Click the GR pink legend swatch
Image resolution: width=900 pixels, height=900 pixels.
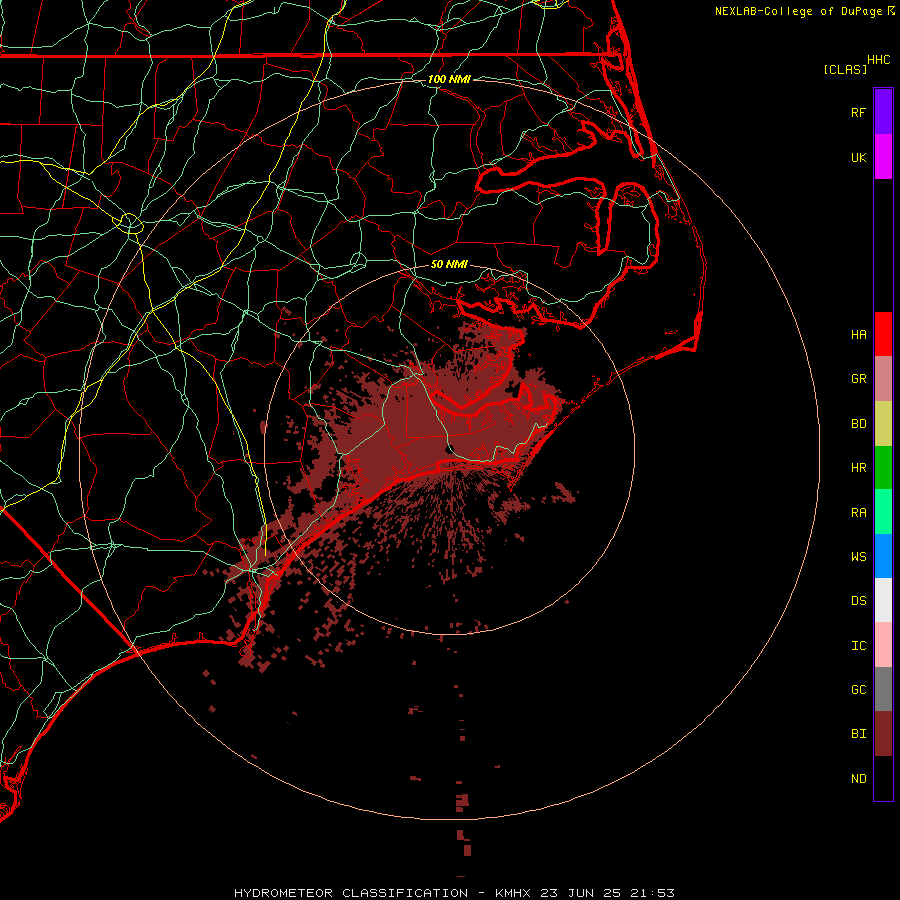pos(883,379)
